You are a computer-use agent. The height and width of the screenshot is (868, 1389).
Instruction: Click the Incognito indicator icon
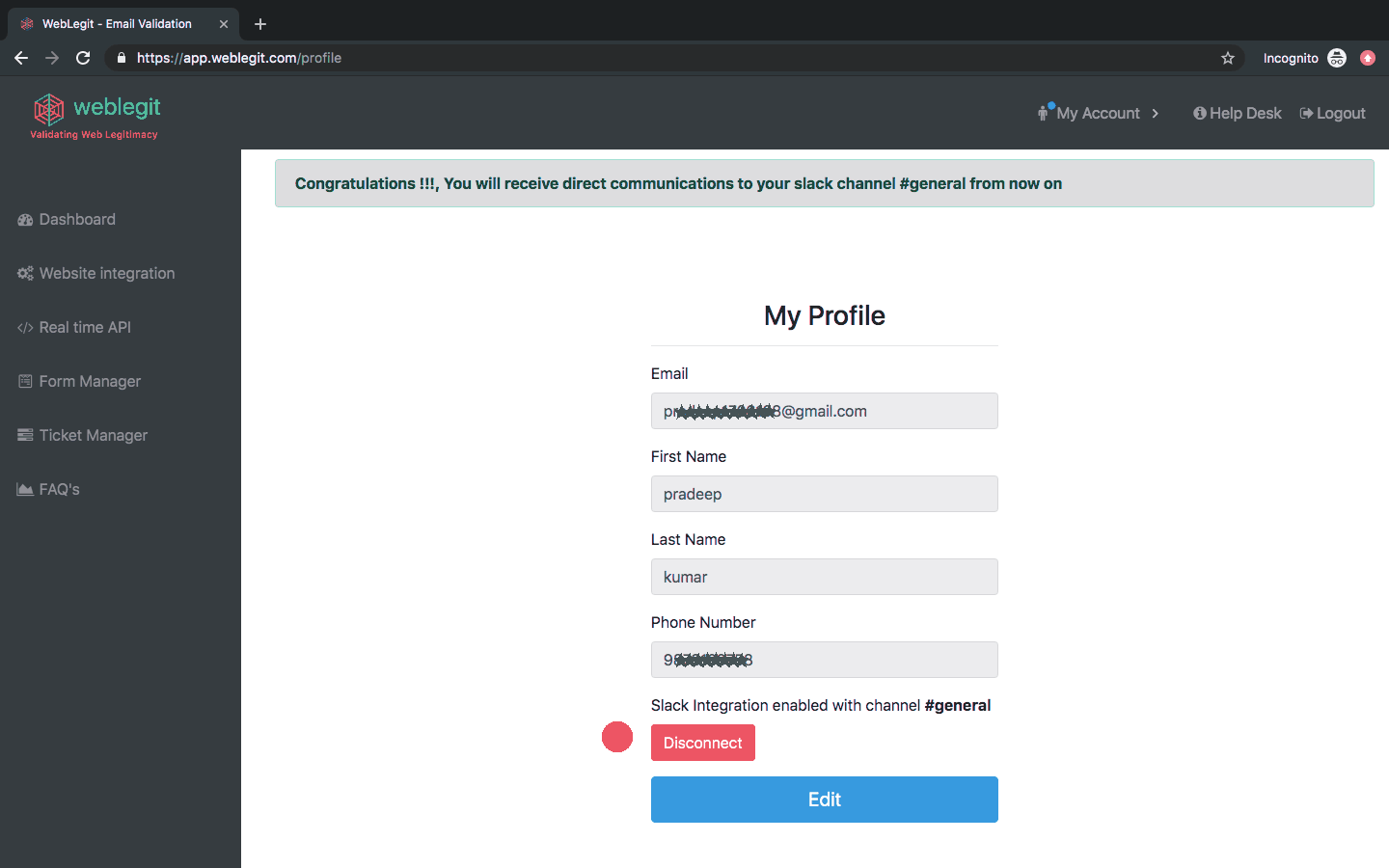pyautogui.click(x=1337, y=58)
